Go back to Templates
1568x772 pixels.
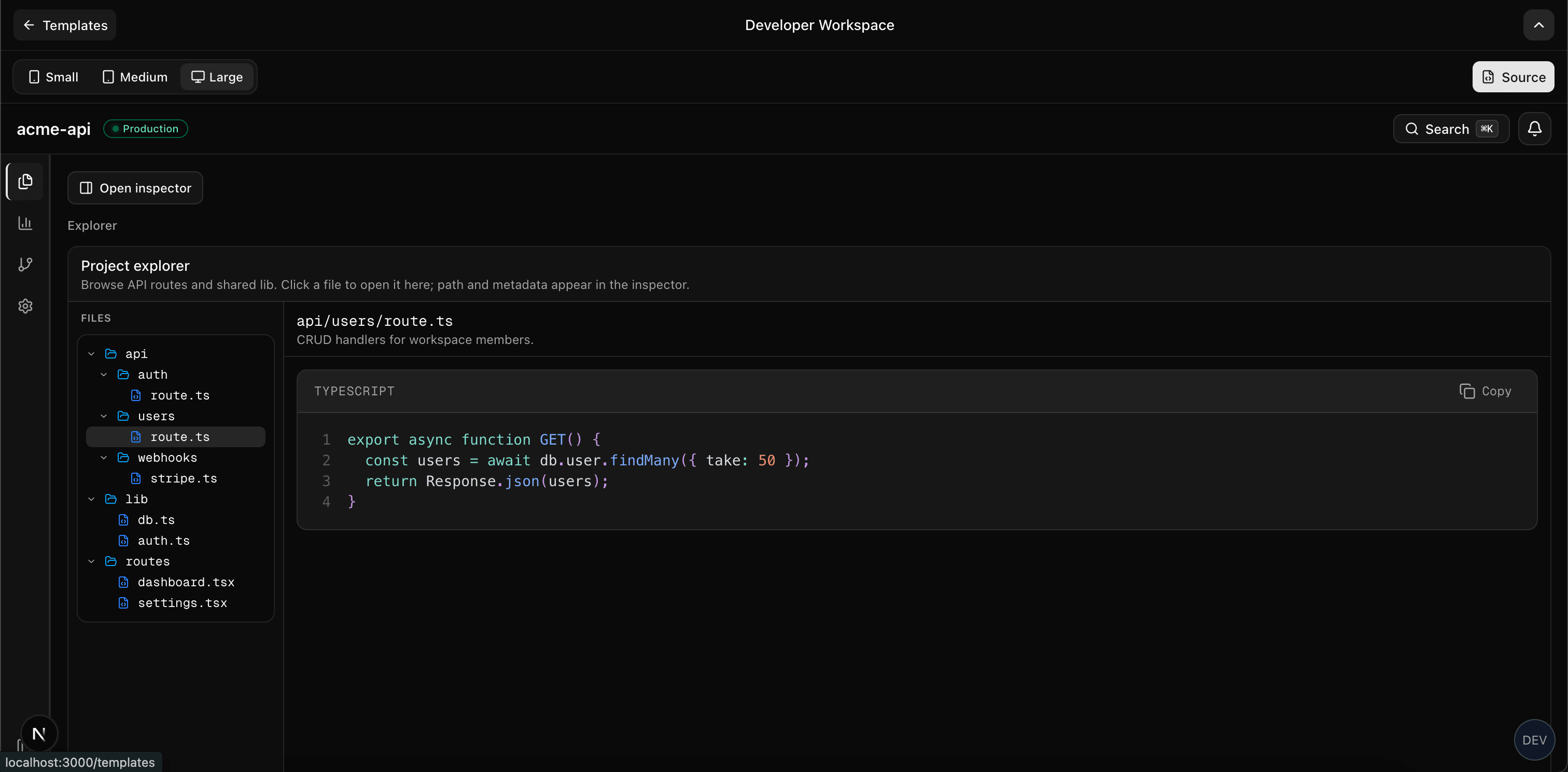click(x=64, y=25)
